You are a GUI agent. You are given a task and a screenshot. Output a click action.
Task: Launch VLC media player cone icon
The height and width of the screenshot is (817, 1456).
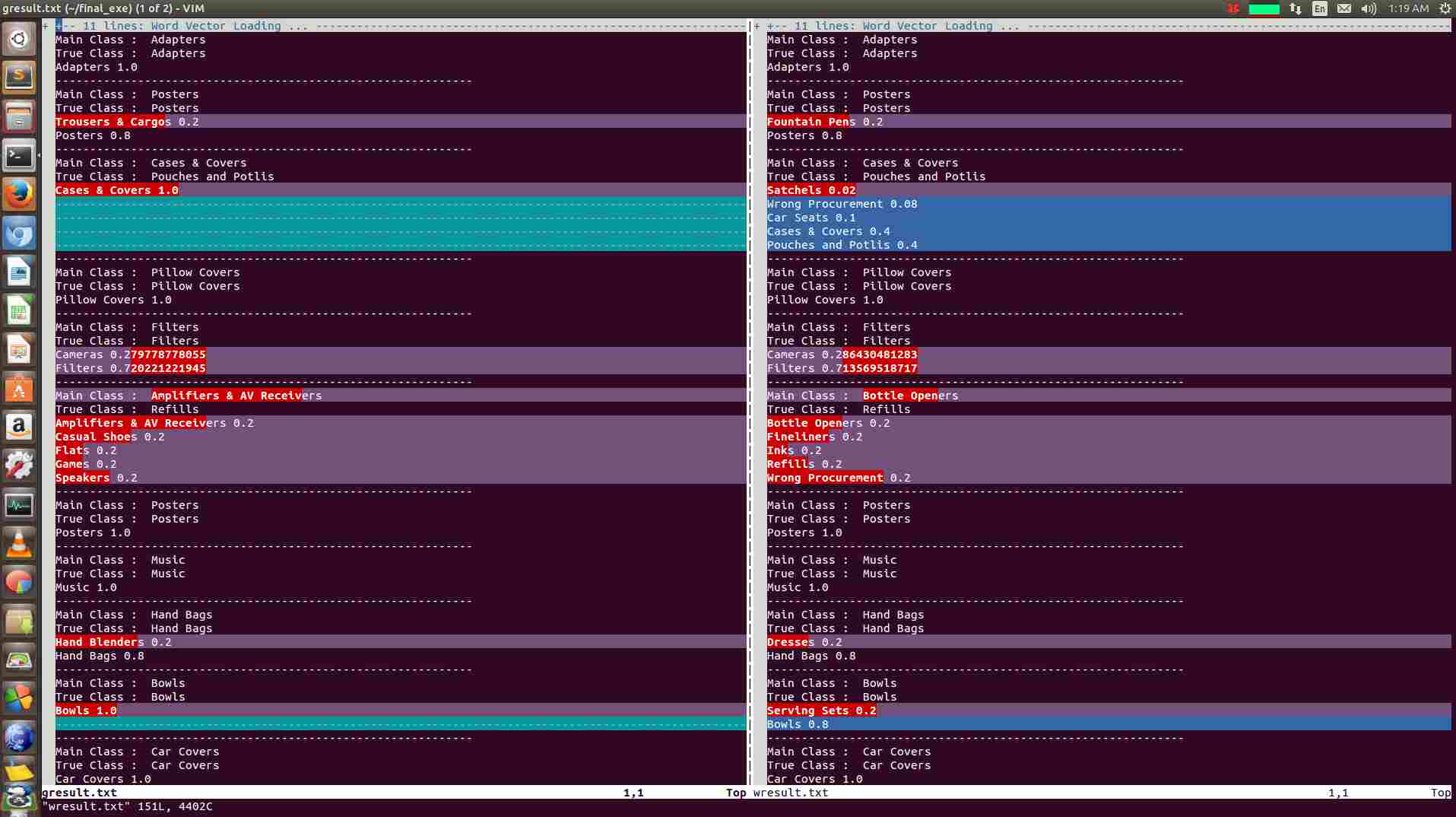(19, 544)
